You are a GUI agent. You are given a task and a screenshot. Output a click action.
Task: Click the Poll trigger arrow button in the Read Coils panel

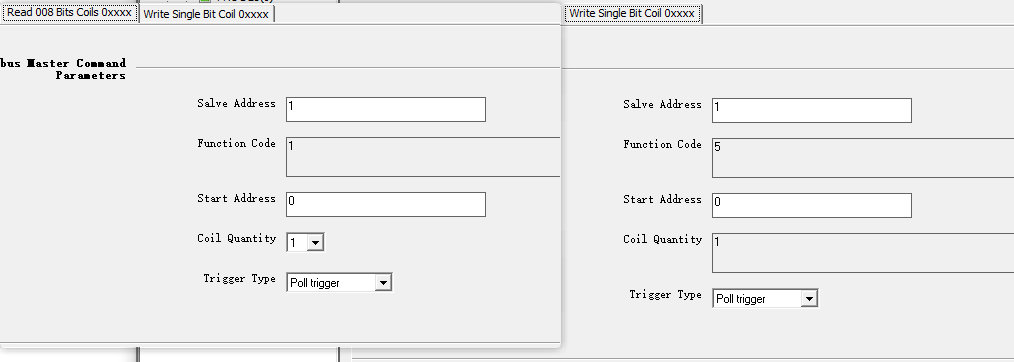[x=383, y=282]
